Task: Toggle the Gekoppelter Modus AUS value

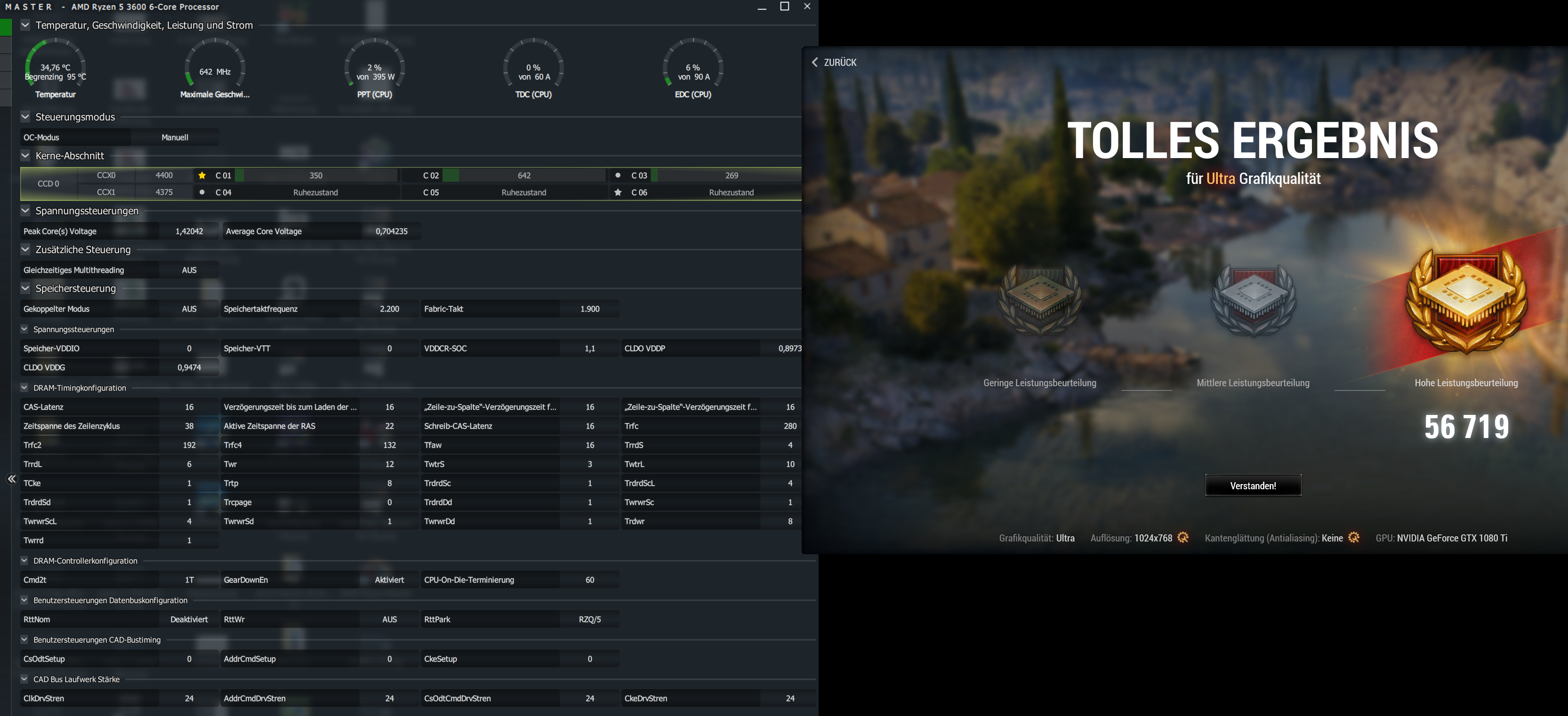Action: [x=189, y=309]
